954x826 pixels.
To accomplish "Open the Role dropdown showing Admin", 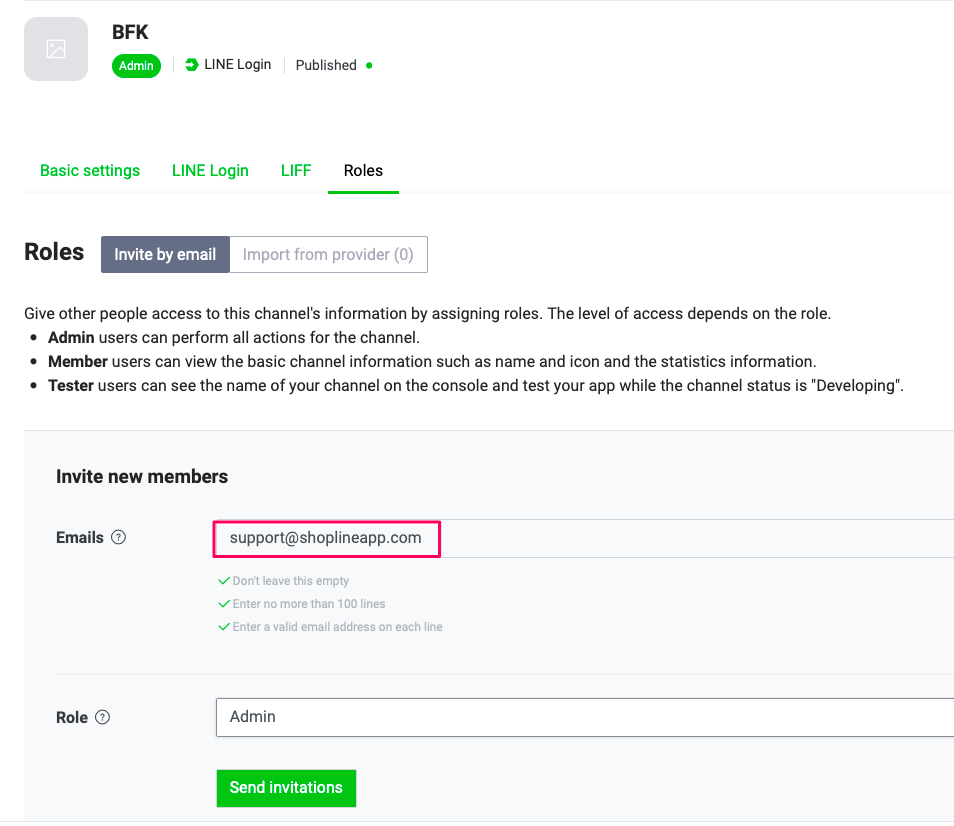I will click(585, 717).
